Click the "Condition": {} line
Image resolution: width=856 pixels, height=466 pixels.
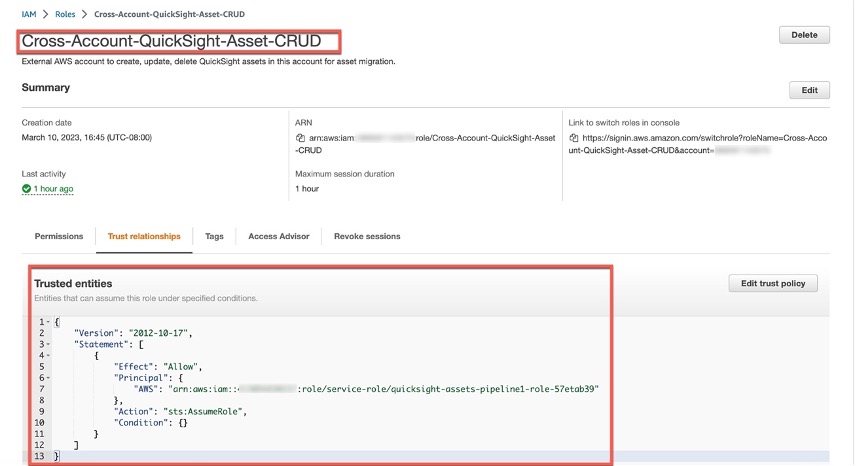coord(151,423)
